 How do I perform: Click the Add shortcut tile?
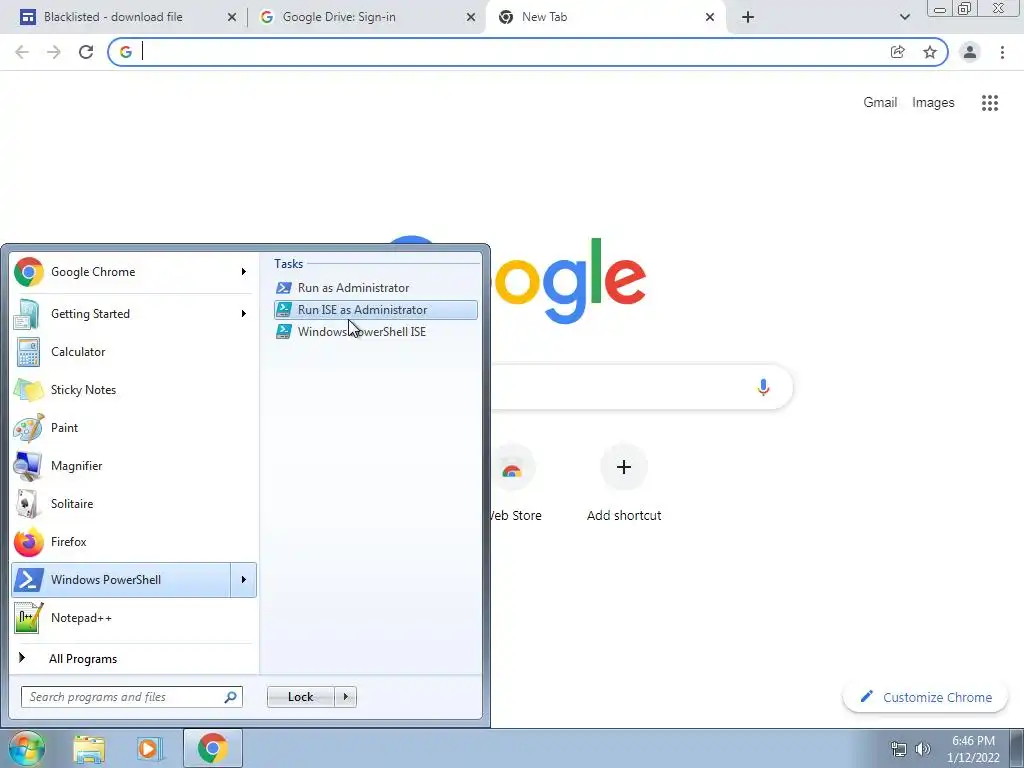(624, 485)
